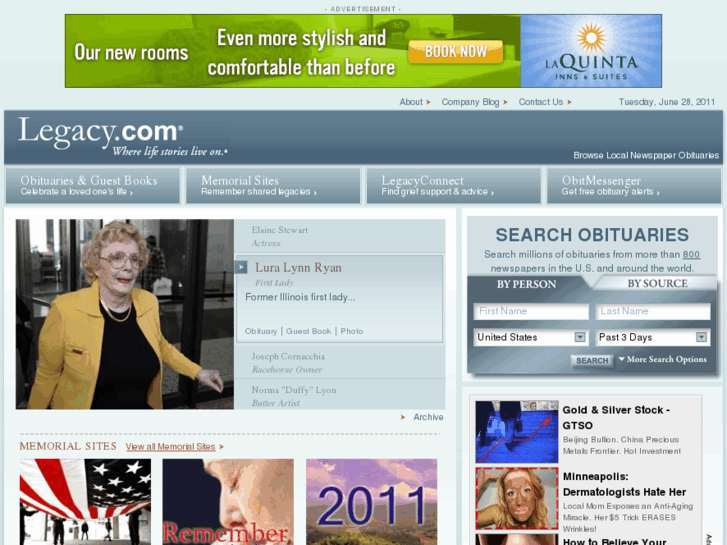Click the SEARCH button
Viewport: 727px width, 545px height.
click(592, 360)
